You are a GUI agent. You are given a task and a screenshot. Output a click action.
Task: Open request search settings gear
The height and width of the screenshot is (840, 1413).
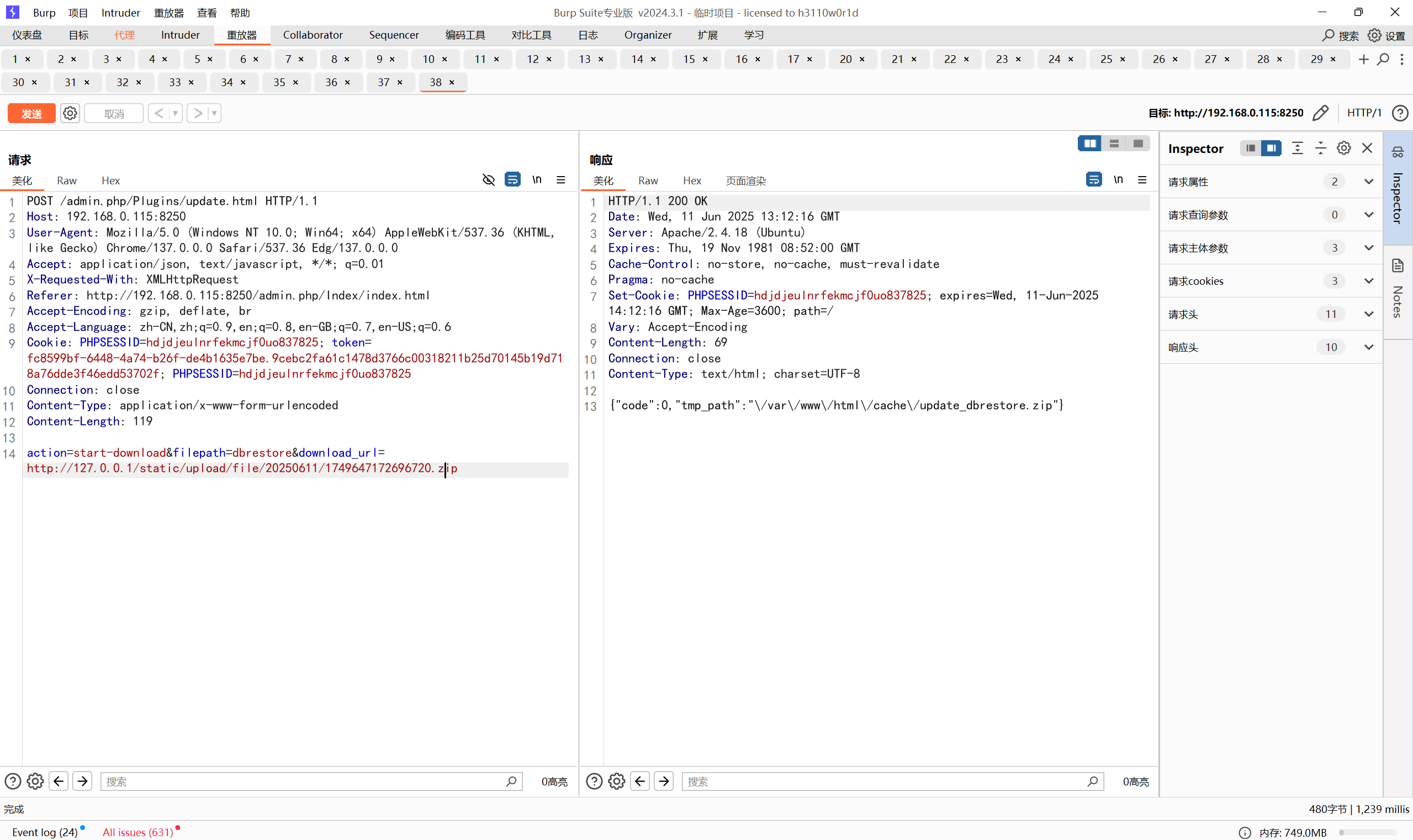[35, 781]
